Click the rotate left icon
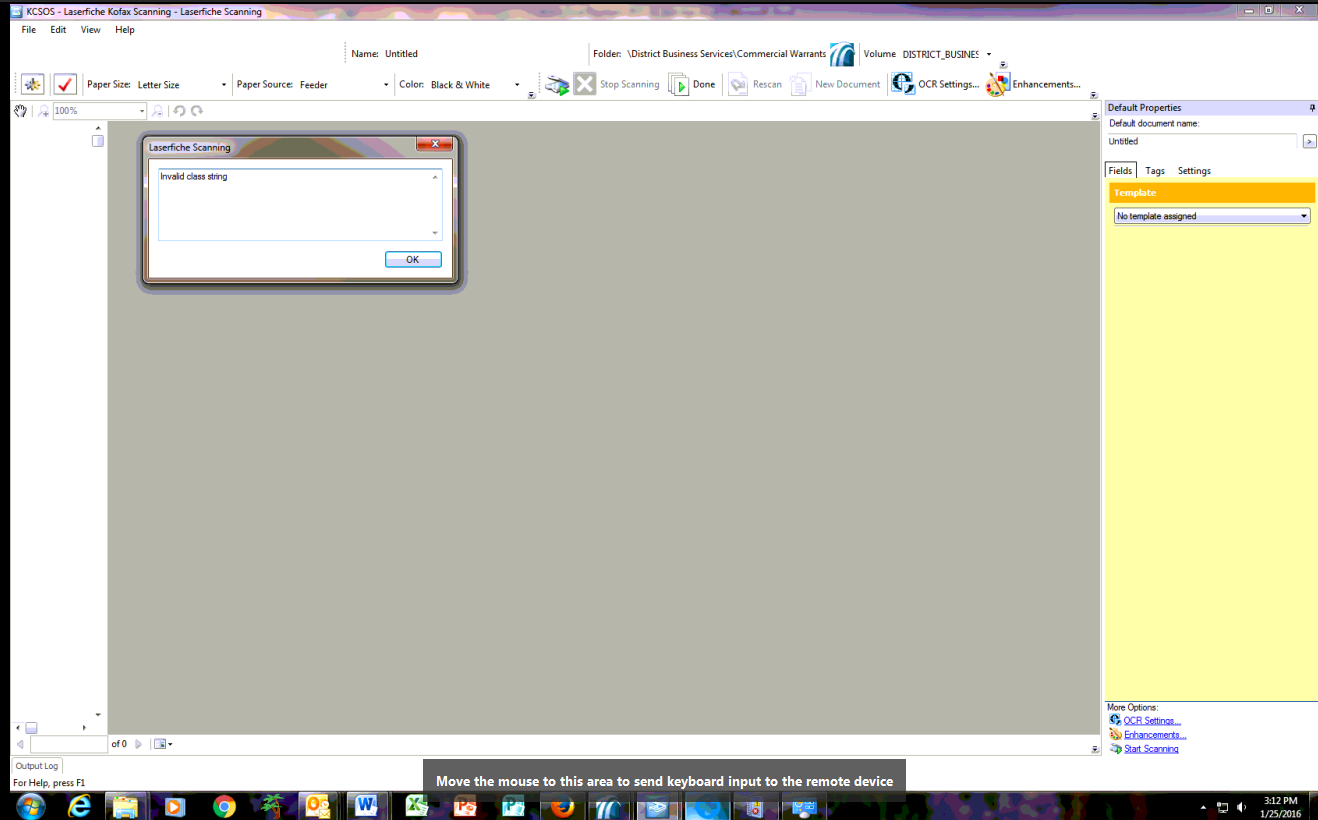This screenshot has height=820, width=1318. click(180, 111)
